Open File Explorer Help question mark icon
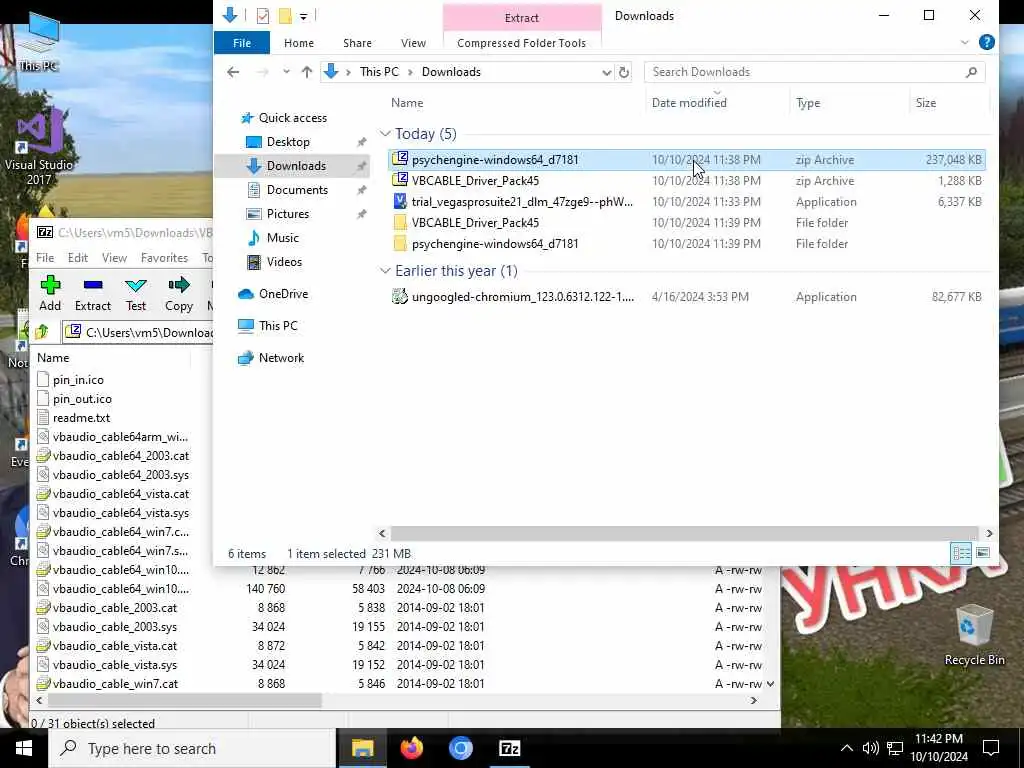The image size is (1024, 768). [987, 42]
